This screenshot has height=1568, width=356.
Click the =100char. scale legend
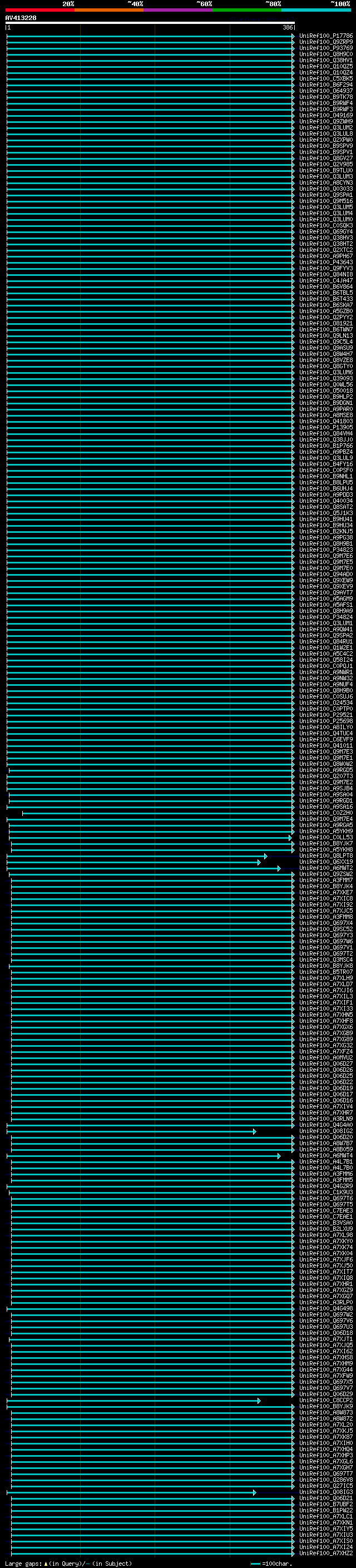click(272, 1564)
